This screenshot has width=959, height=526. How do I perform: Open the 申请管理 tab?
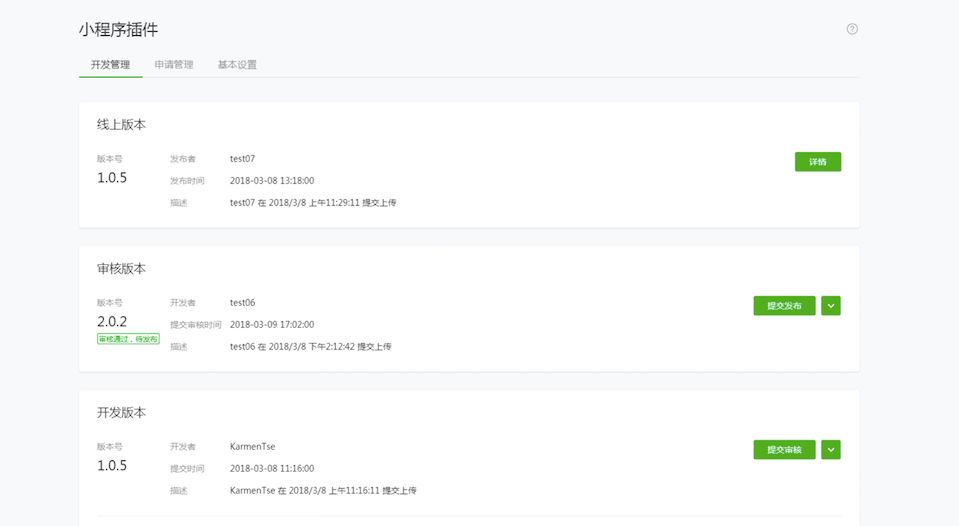(x=174, y=65)
